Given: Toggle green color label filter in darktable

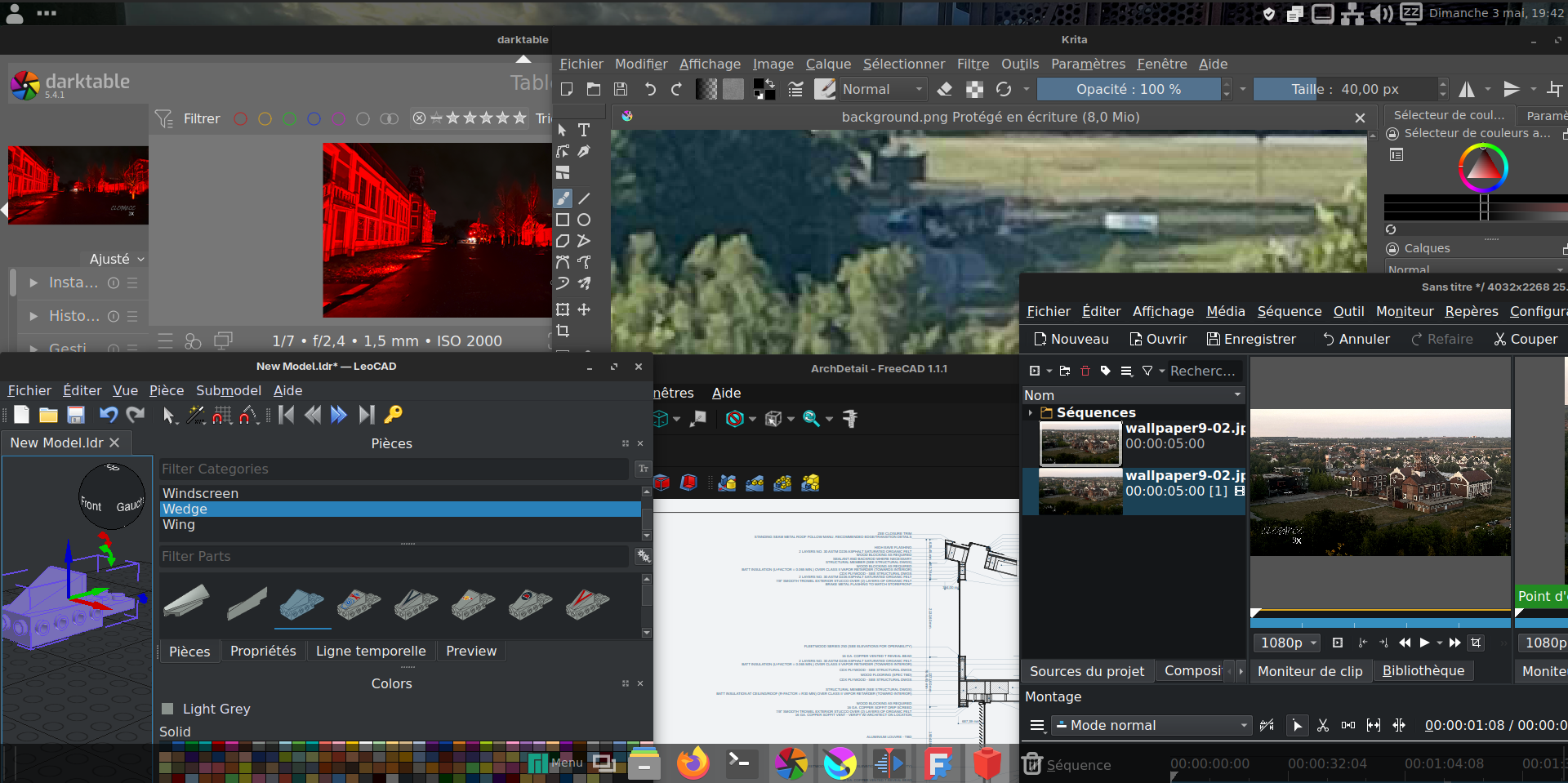Looking at the screenshot, I should coord(289,118).
